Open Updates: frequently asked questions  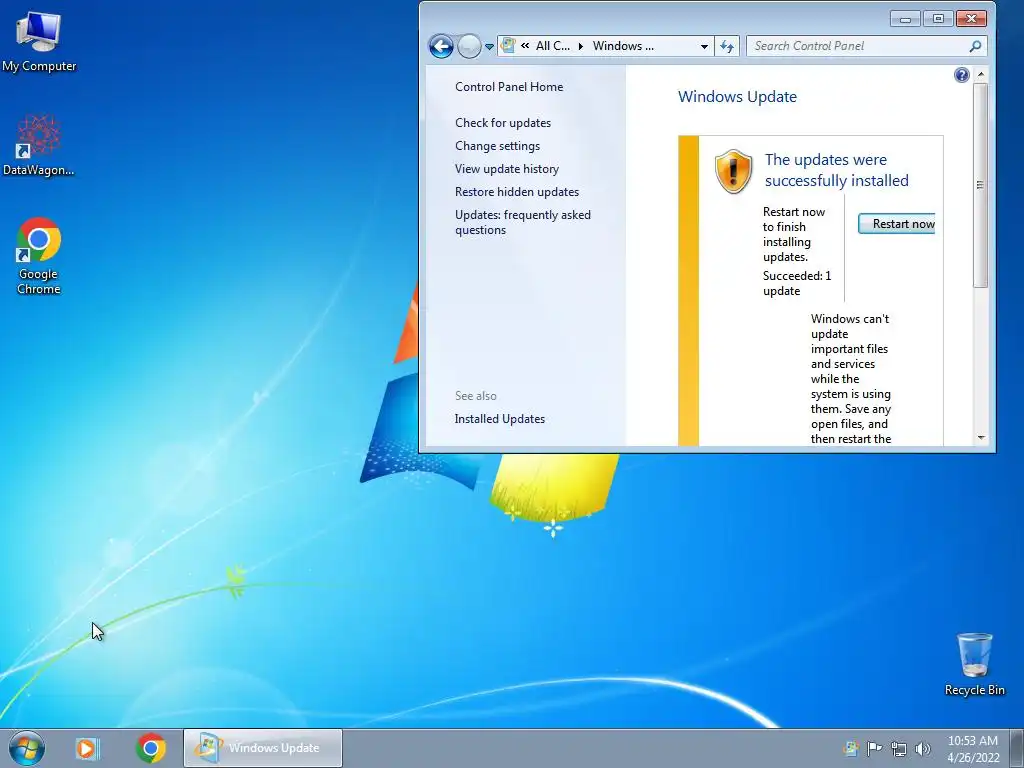(522, 222)
